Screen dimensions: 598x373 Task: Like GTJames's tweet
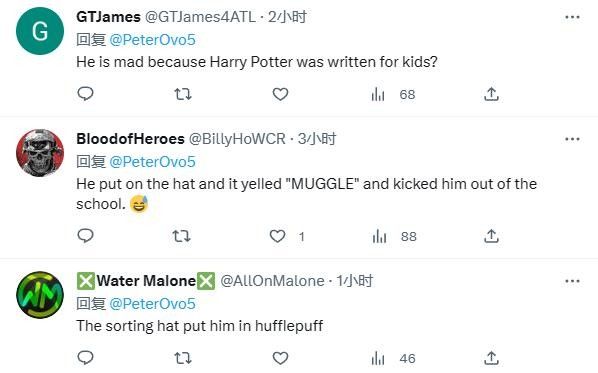click(x=280, y=94)
